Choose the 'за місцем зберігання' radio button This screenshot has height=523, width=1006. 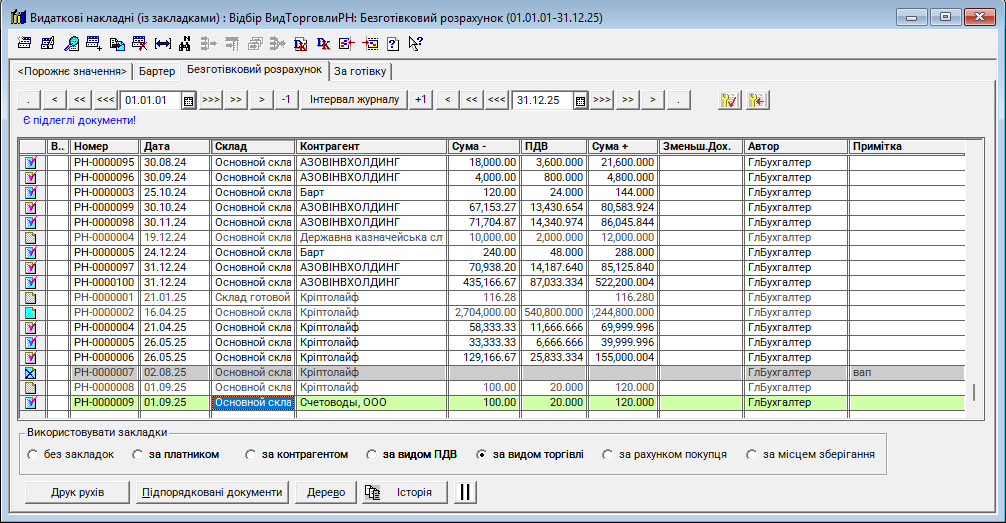coord(751,455)
